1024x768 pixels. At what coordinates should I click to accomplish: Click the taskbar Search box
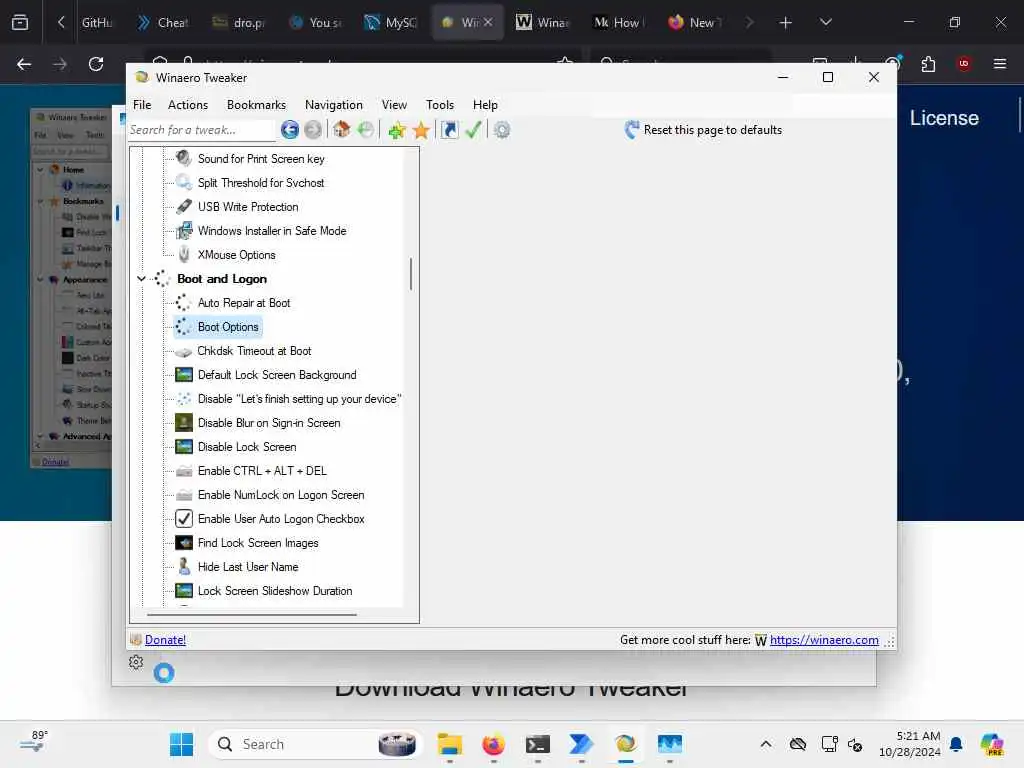point(316,744)
